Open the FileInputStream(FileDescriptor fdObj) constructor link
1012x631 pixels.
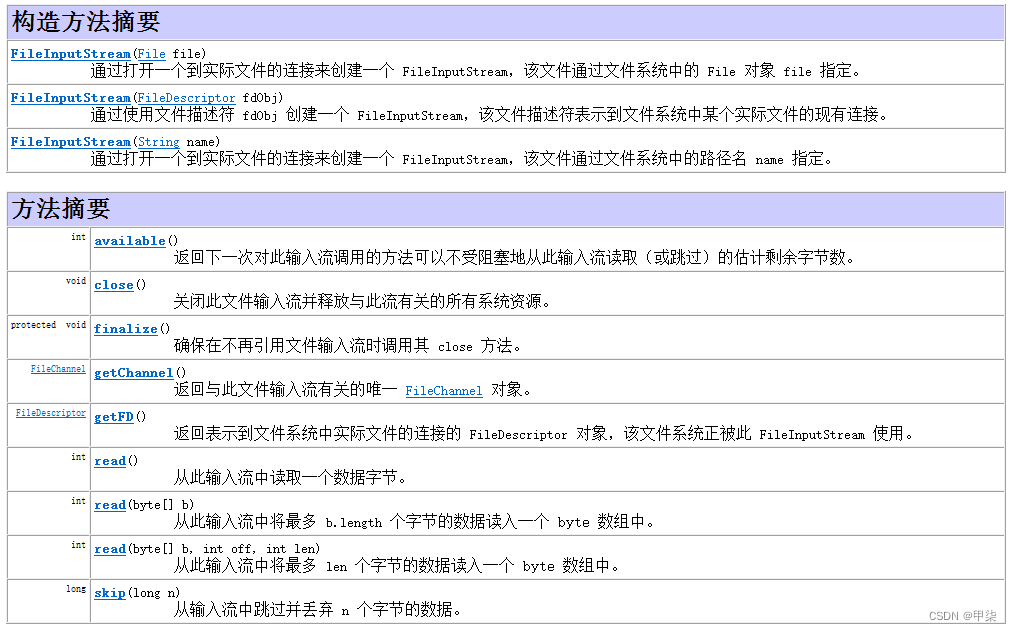click(69, 97)
